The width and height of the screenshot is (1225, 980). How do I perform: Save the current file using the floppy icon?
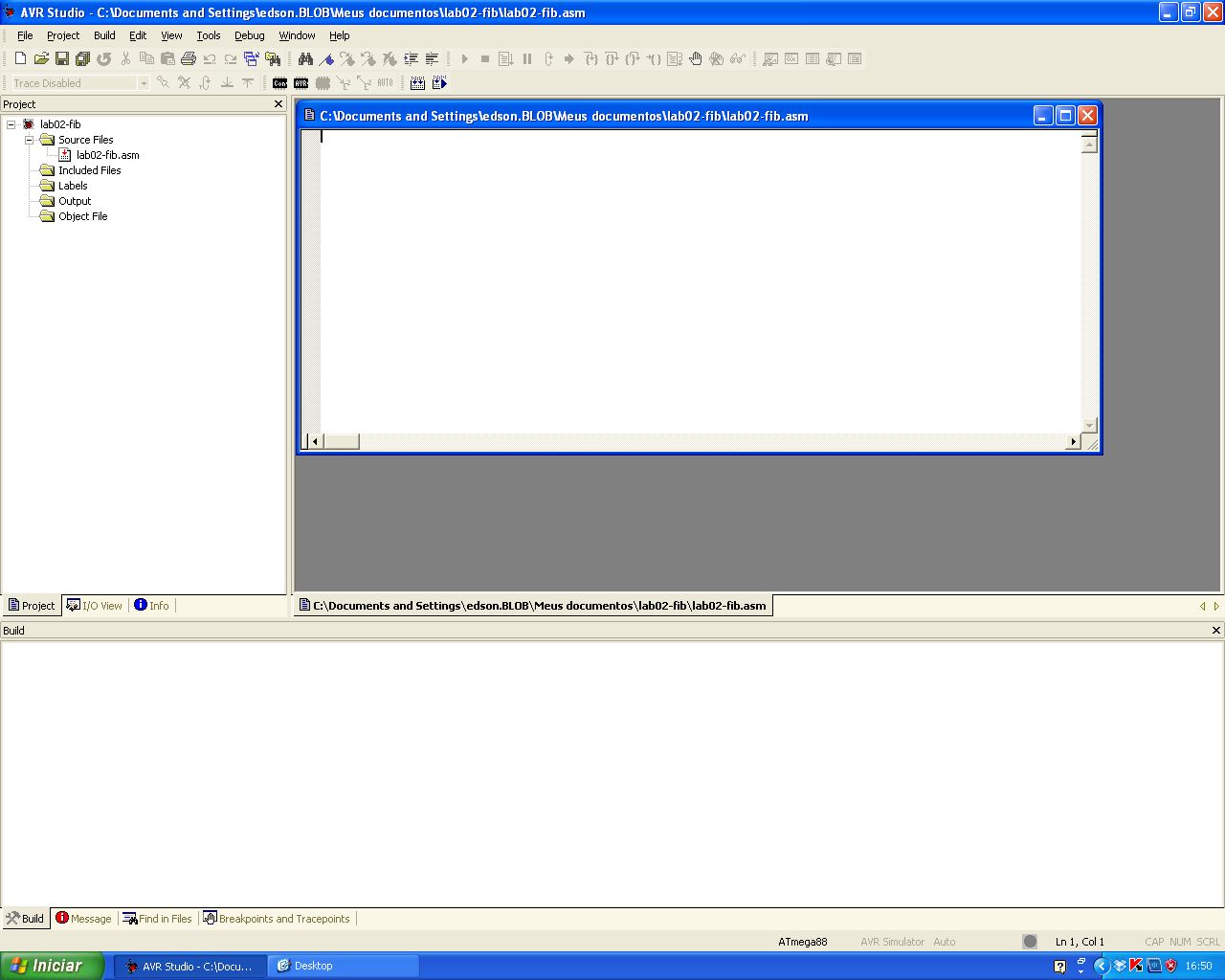point(62,59)
